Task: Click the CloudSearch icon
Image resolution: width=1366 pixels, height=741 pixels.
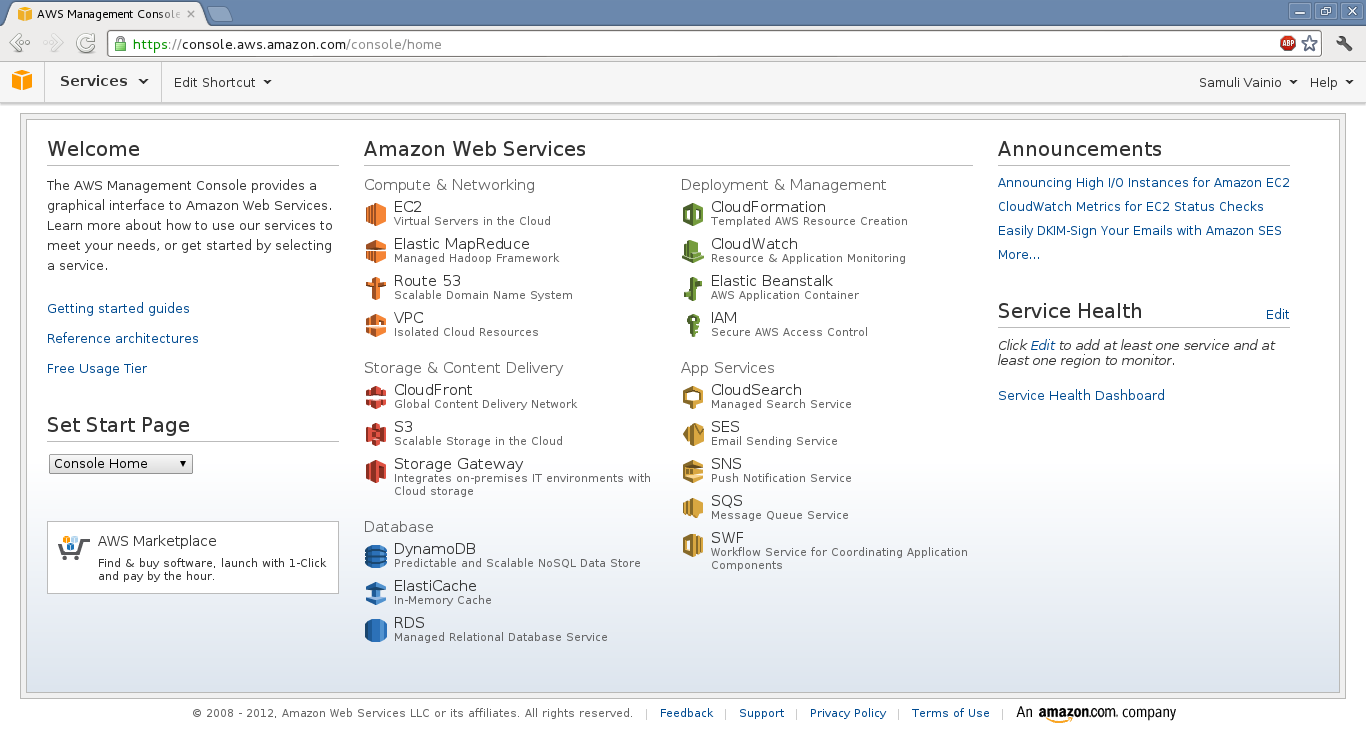Action: (x=693, y=397)
